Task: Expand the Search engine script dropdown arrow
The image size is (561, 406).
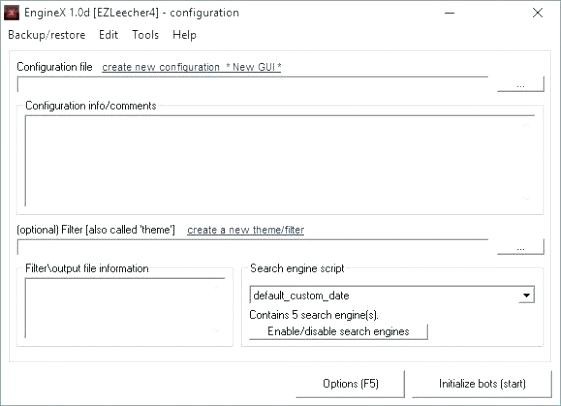Action: click(526, 295)
